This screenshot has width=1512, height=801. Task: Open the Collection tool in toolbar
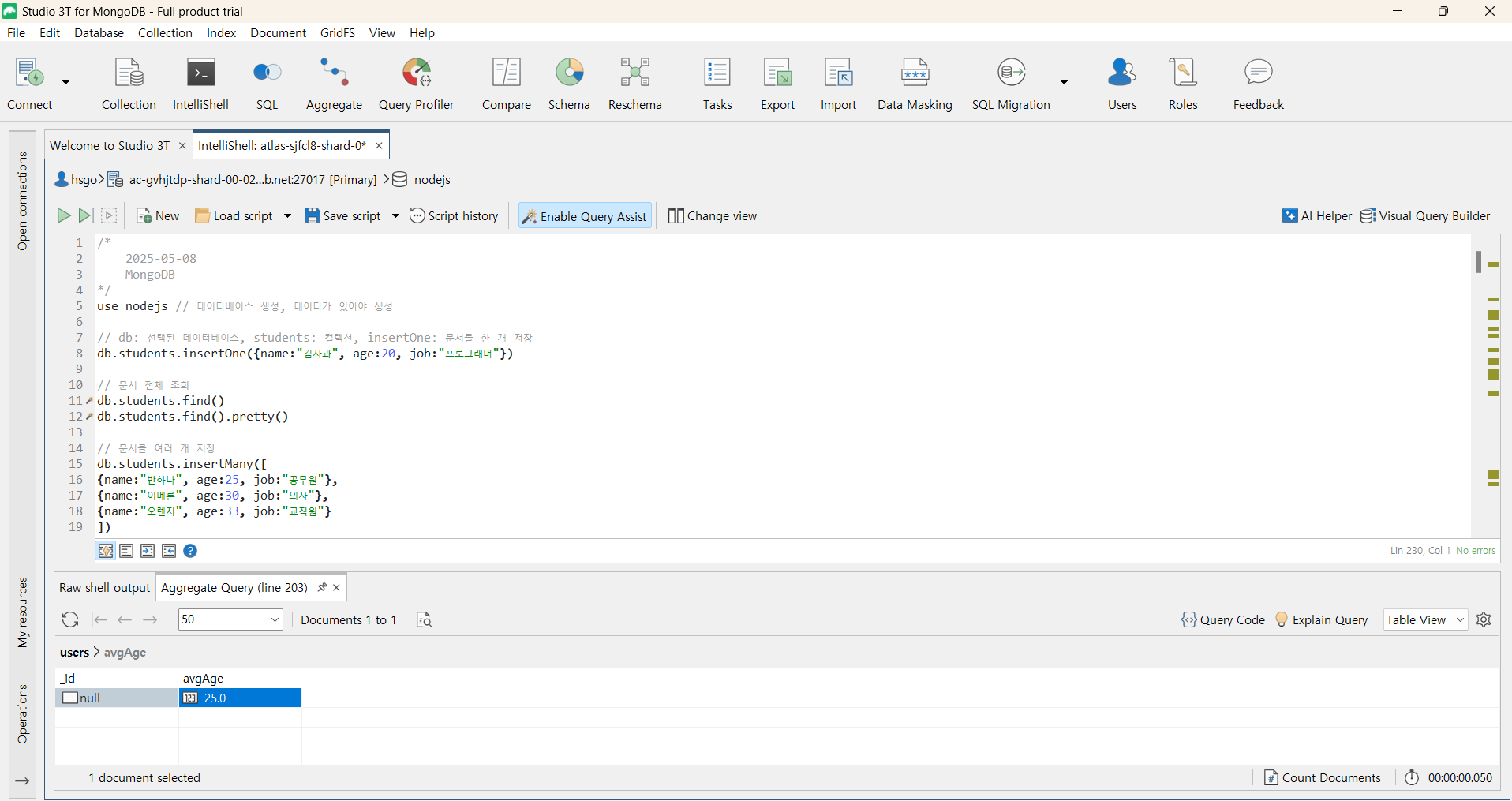click(129, 83)
